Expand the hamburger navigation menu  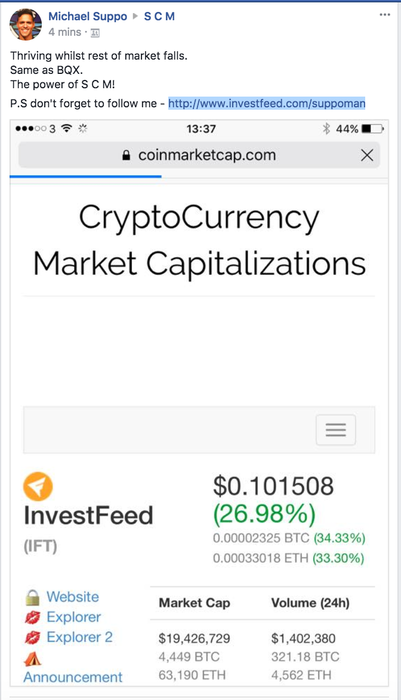(336, 430)
